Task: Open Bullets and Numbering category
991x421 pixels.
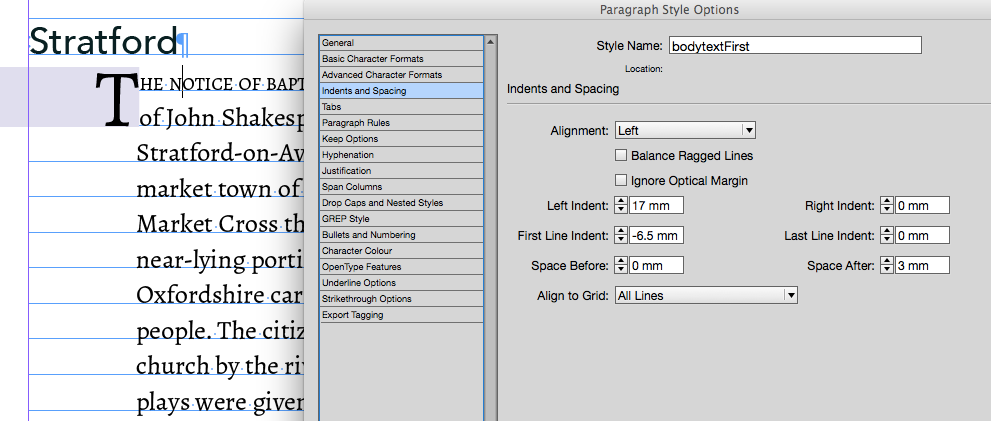Action: [402, 235]
